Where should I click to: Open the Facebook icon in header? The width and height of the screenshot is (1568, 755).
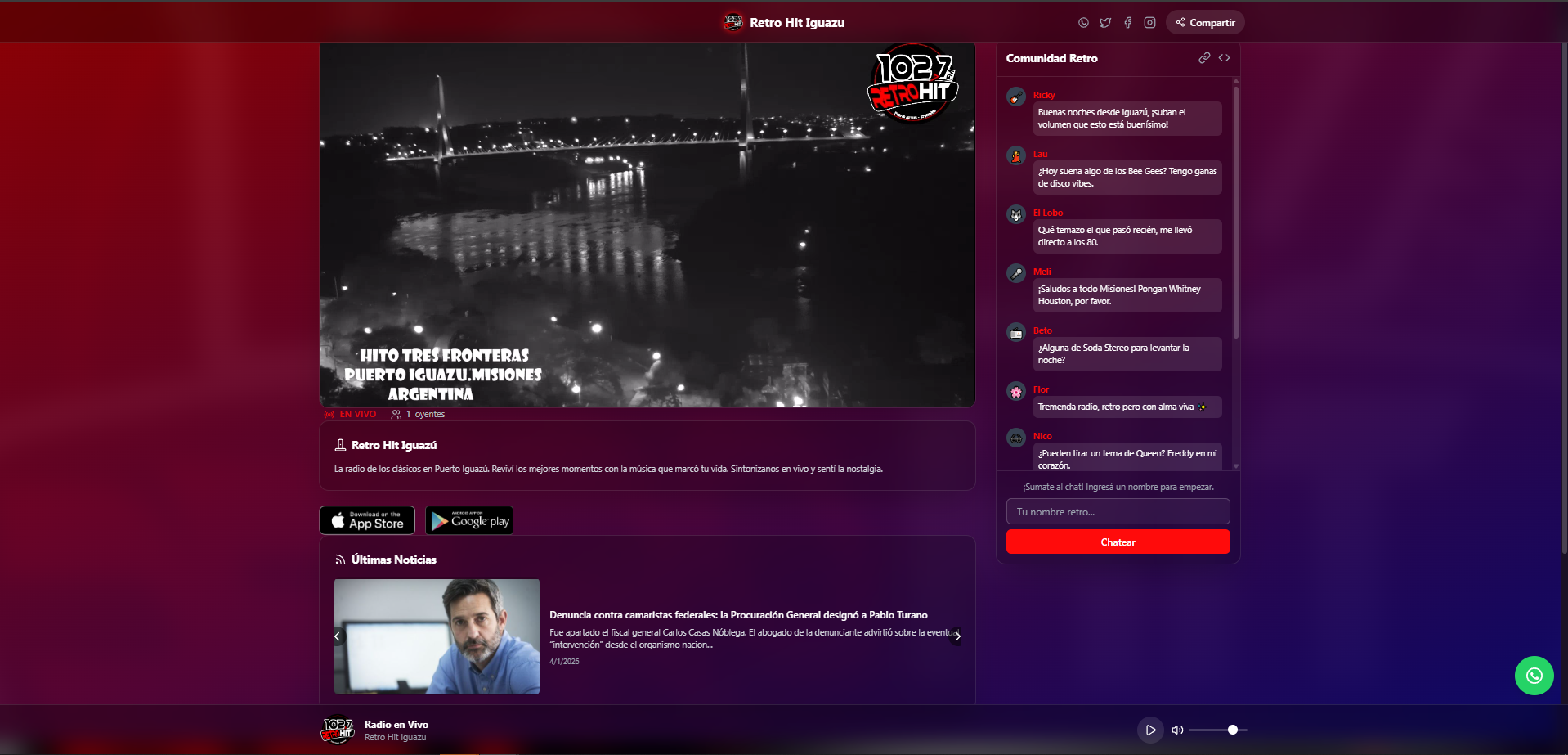tap(1127, 23)
